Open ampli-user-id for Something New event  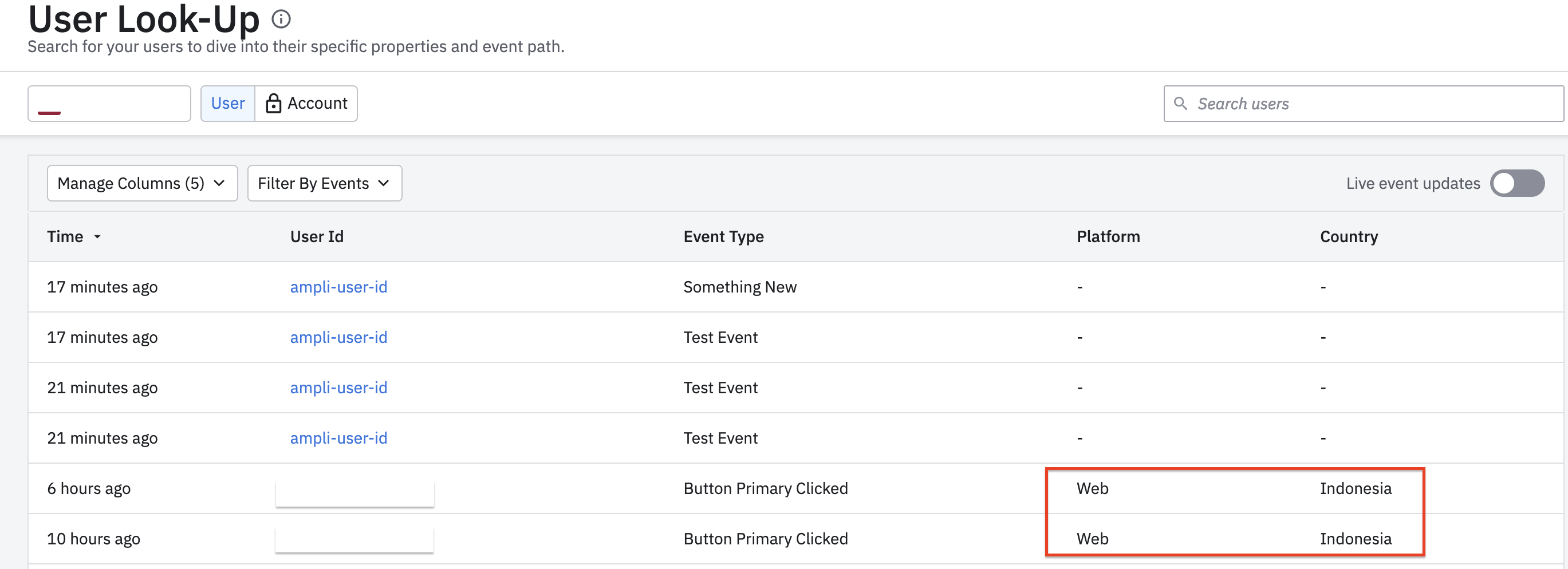338,287
